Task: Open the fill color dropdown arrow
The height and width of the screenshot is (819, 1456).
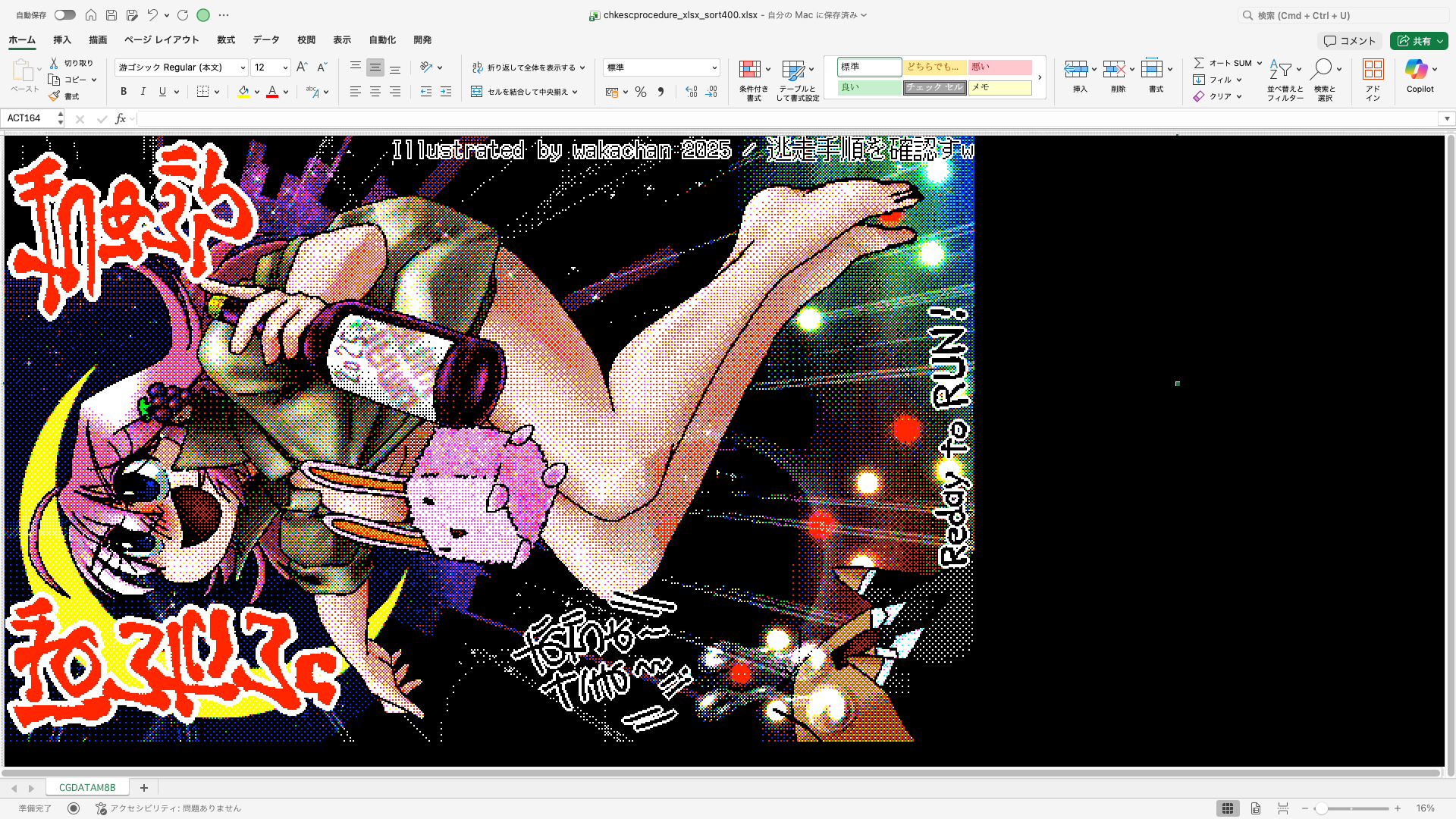Action: click(x=256, y=91)
